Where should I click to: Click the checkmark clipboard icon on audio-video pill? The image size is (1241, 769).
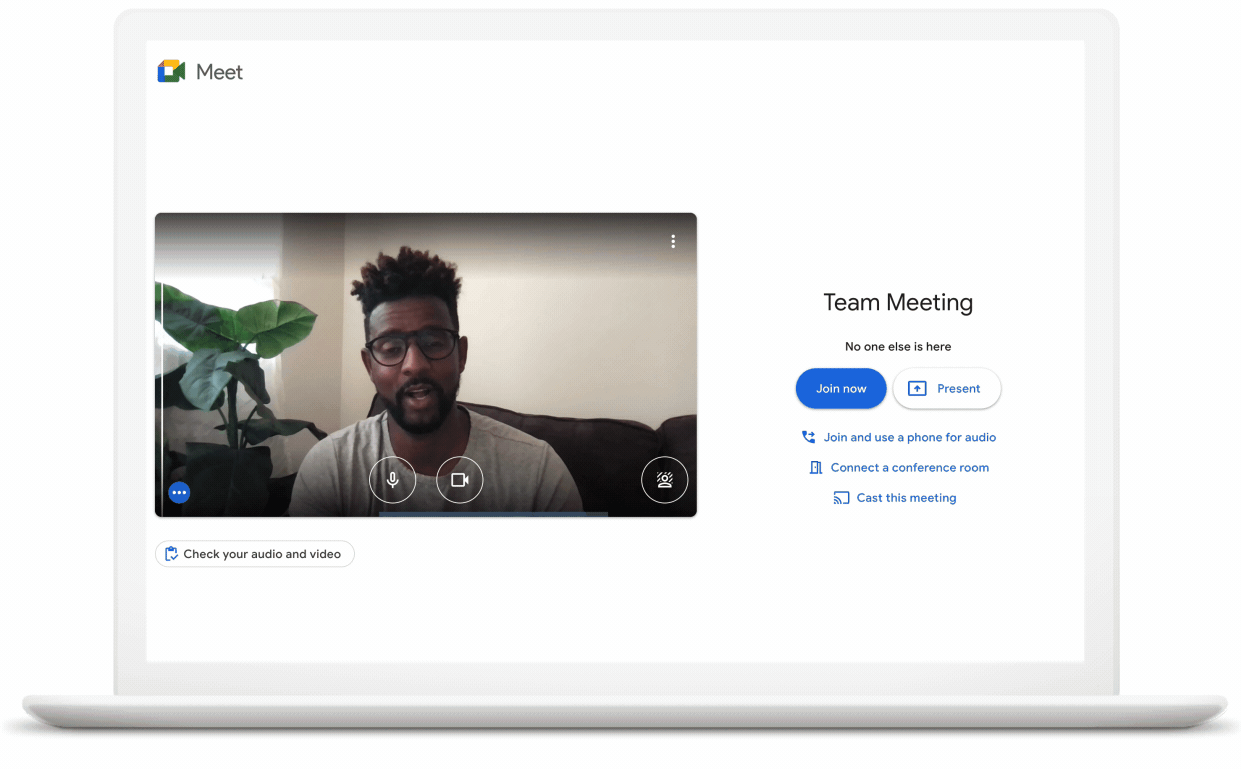pyautogui.click(x=171, y=553)
